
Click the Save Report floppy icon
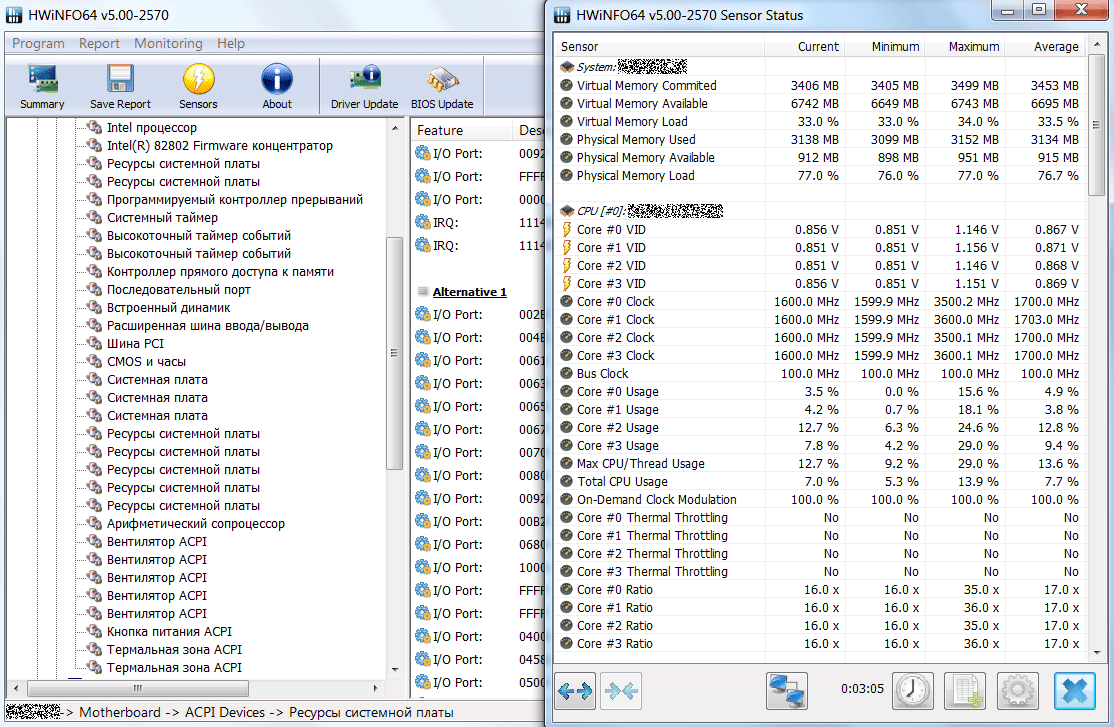[x=120, y=87]
